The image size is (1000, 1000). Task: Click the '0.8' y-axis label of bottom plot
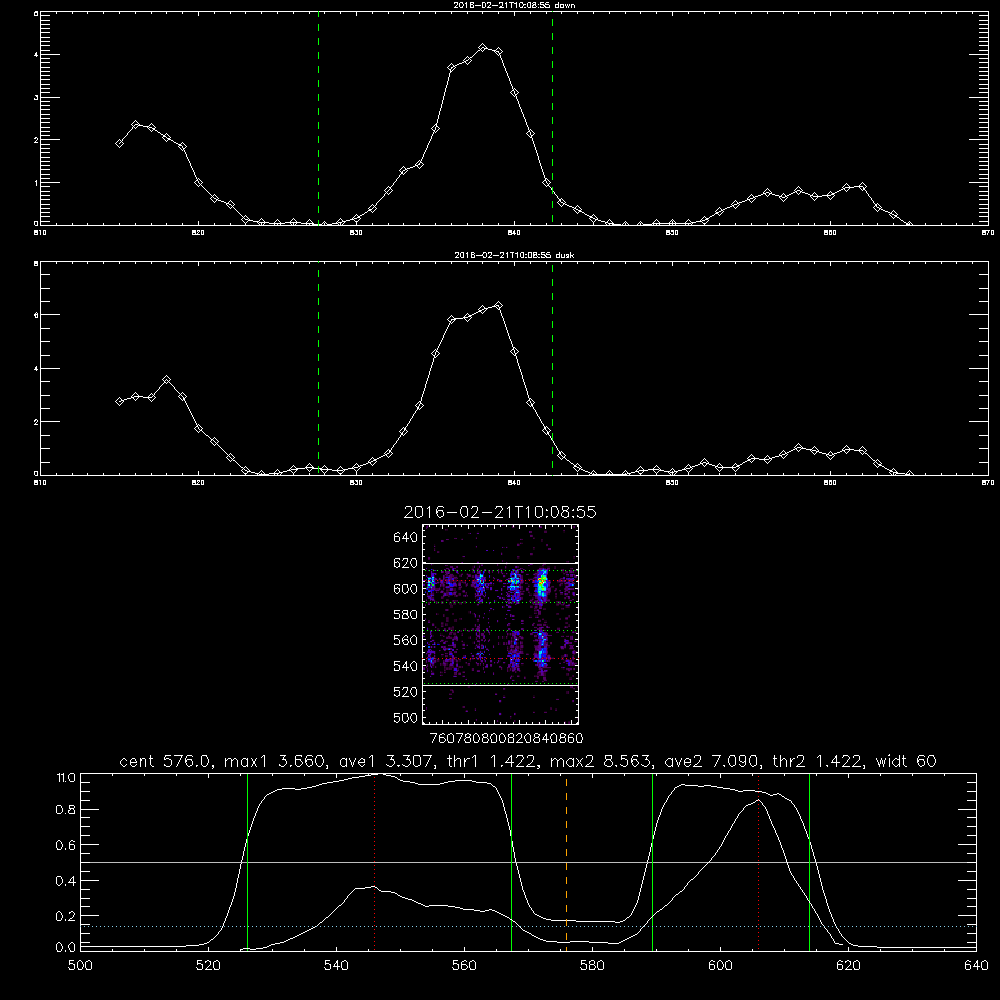[x=66, y=810]
